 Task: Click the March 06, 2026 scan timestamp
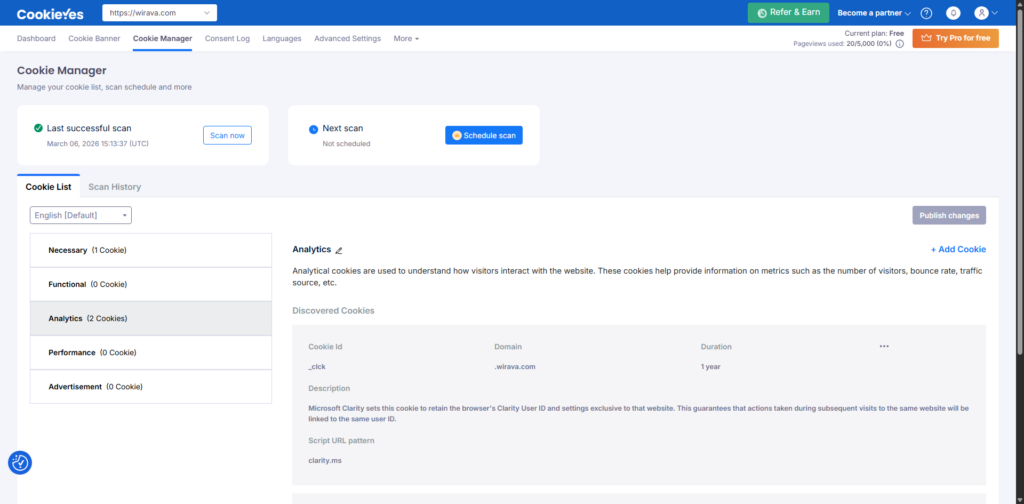pyautogui.click(x=97, y=144)
